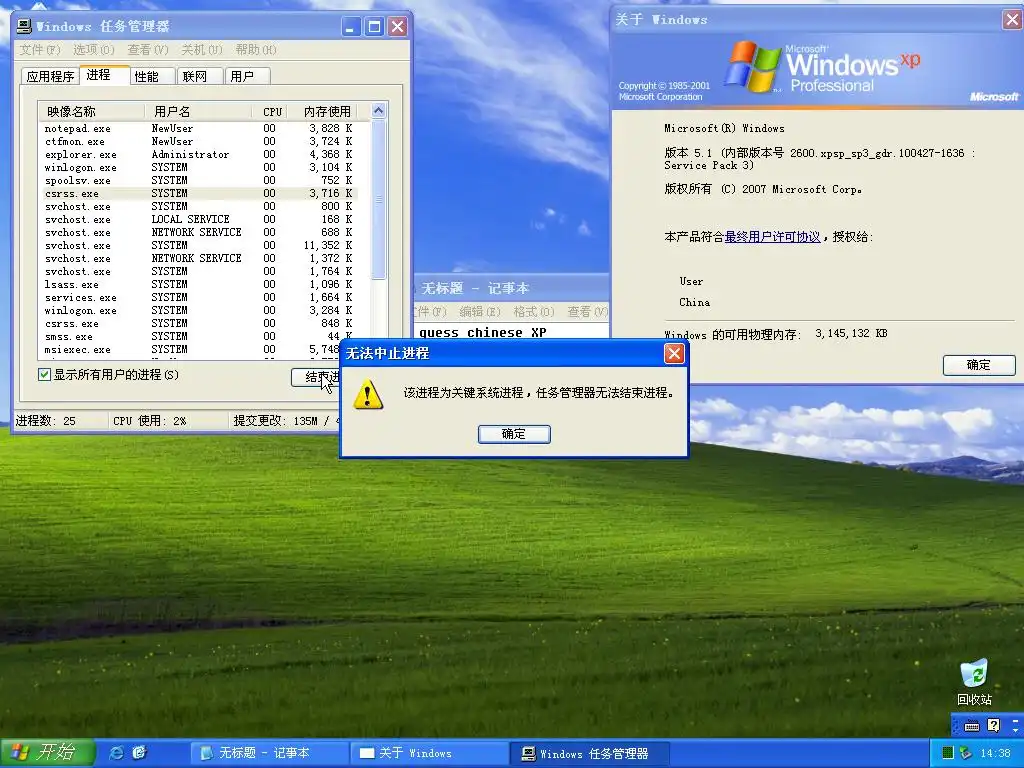Click the green CPU usage tray icon
Viewport: 1024px width, 768px height.
pyautogui.click(x=948, y=753)
